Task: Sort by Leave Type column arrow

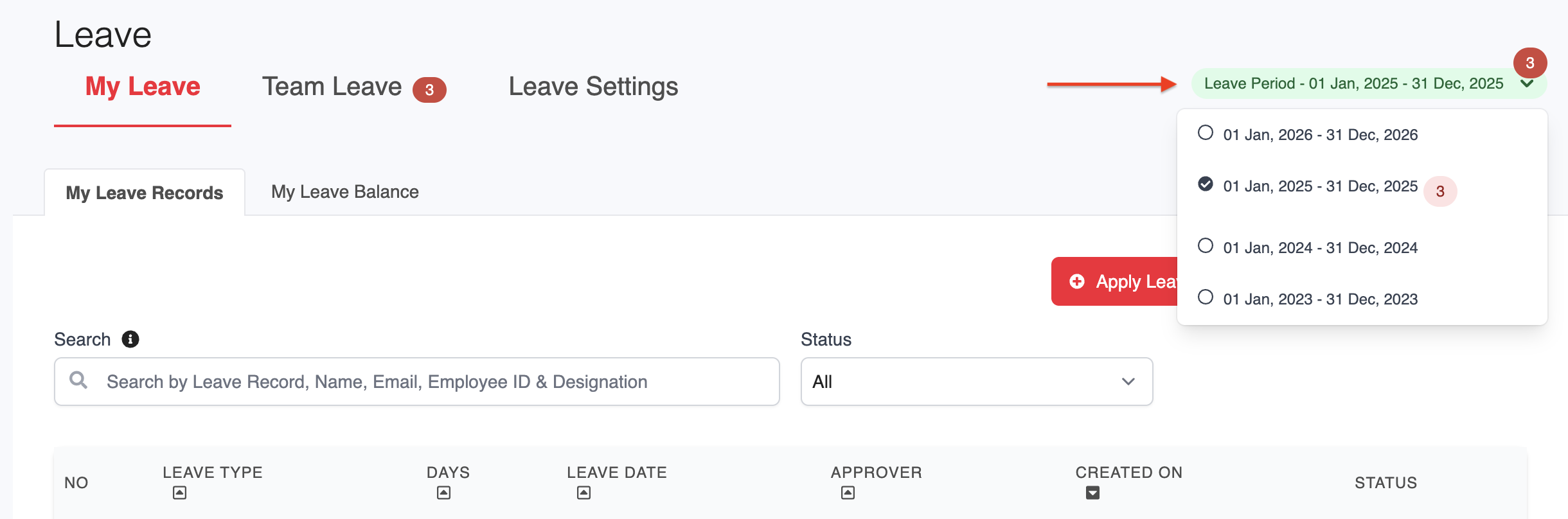Action: click(x=180, y=493)
